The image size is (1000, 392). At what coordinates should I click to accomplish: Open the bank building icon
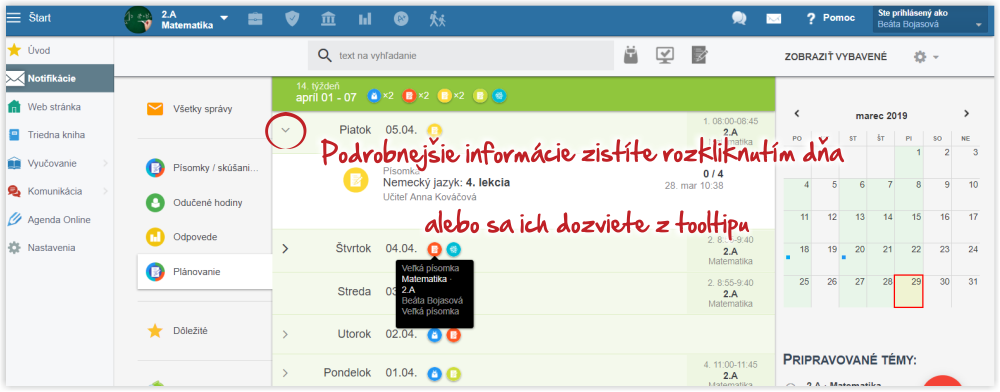click(x=328, y=18)
